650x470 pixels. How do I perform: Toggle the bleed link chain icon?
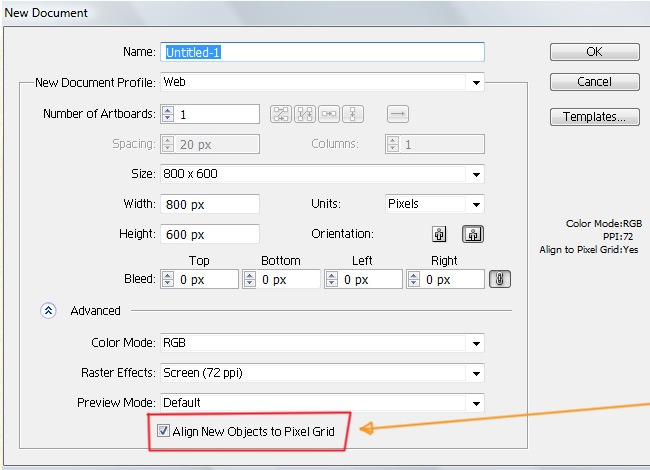pyautogui.click(x=500, y=280)
